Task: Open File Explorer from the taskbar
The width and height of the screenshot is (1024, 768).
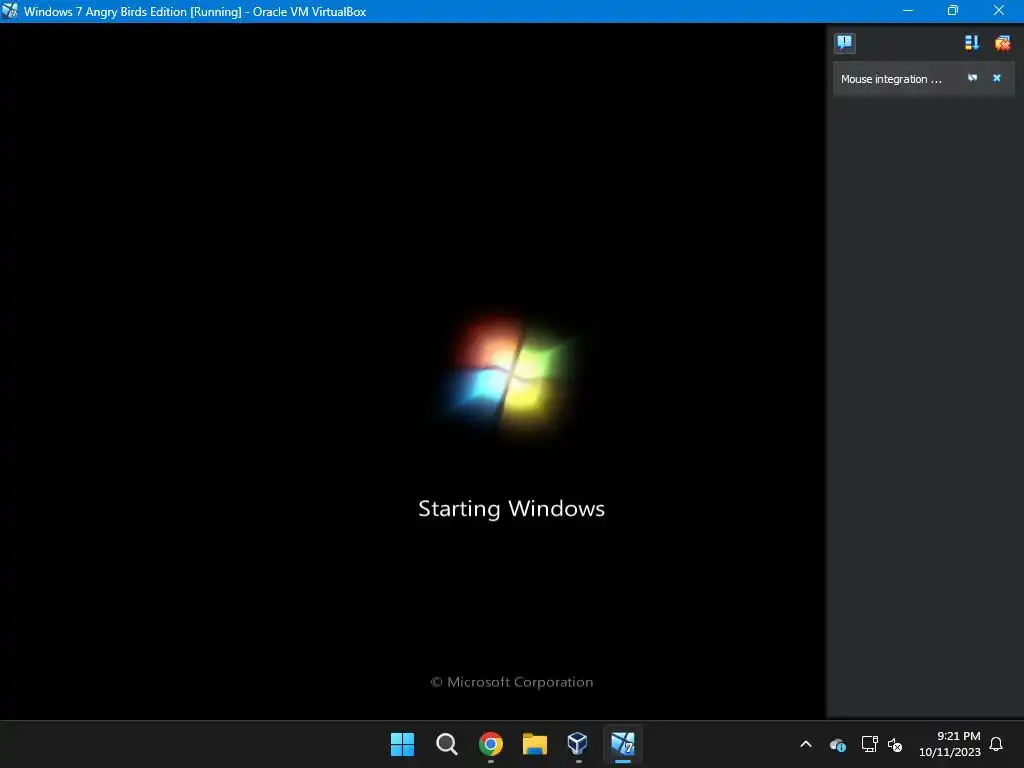Action: [x=535, y=744]
